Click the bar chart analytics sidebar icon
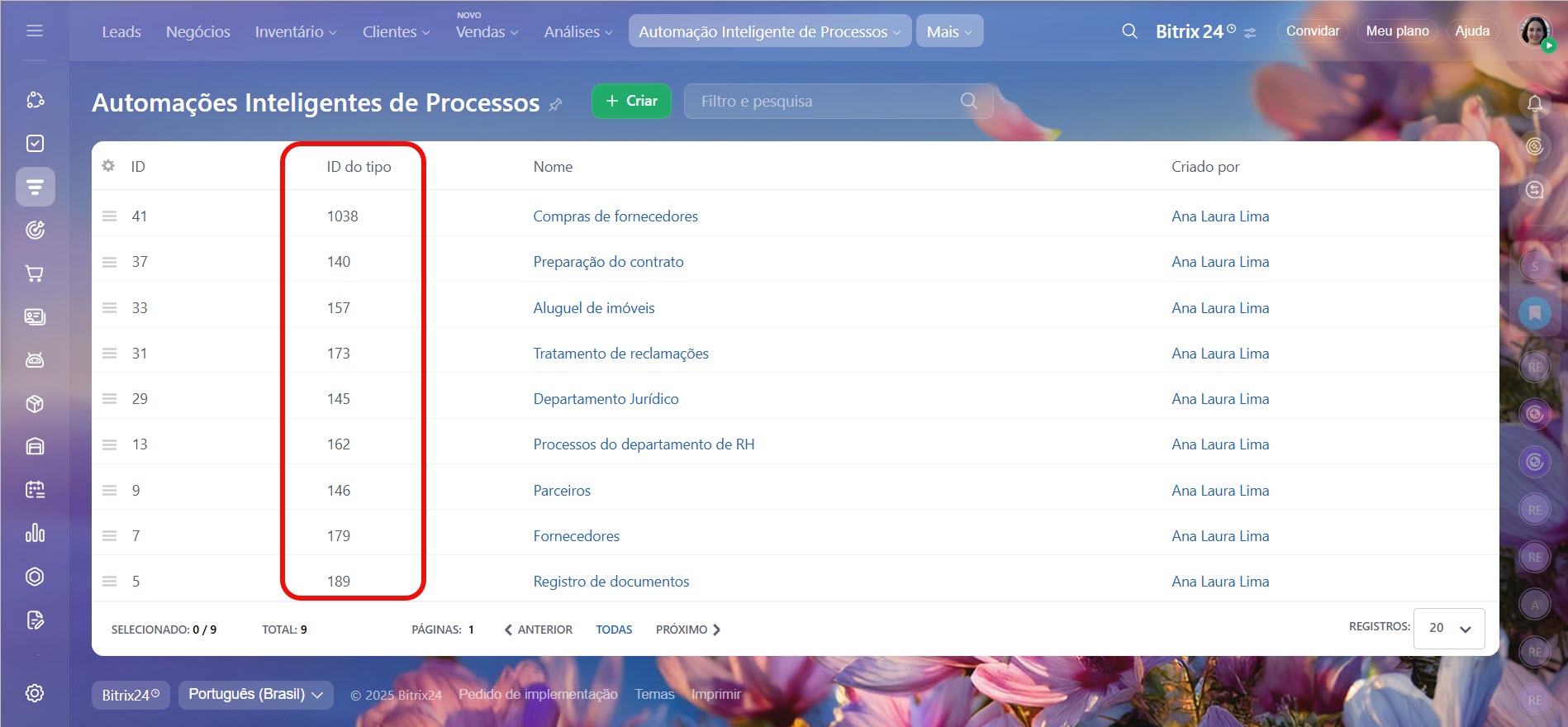This screenshot has width=1568, height=727. [35, 533]
